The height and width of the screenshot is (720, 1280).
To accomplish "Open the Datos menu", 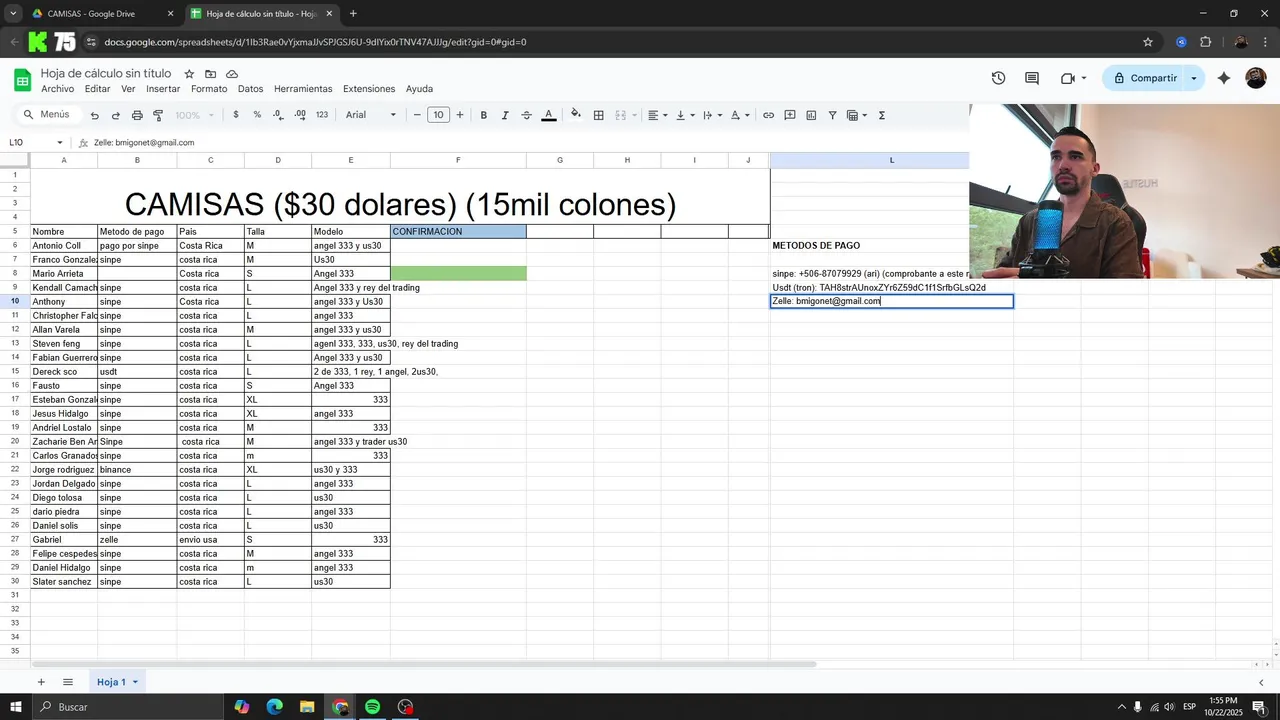I will coord(250,89).
